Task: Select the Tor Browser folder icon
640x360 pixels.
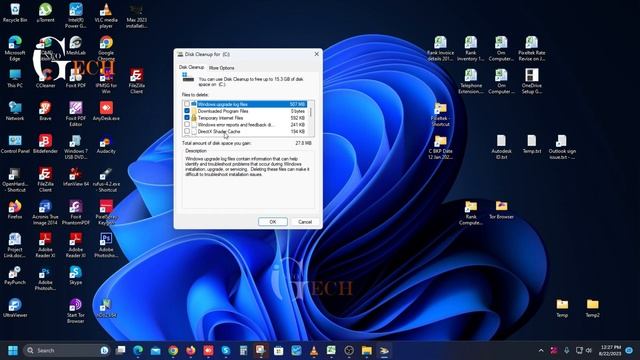Action: (x=501, y=209)
